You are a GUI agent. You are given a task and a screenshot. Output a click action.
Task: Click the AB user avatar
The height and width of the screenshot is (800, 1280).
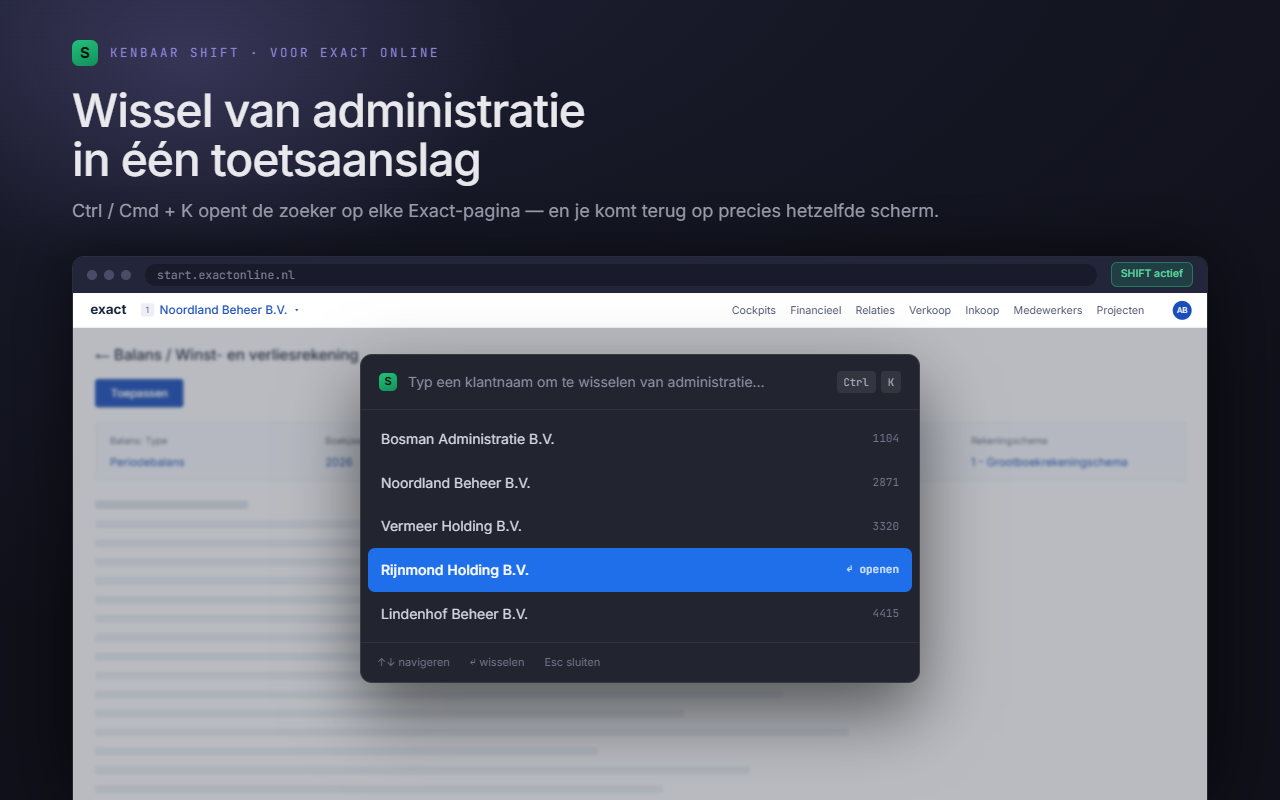pyautogui.click(x=1182, y=310)
